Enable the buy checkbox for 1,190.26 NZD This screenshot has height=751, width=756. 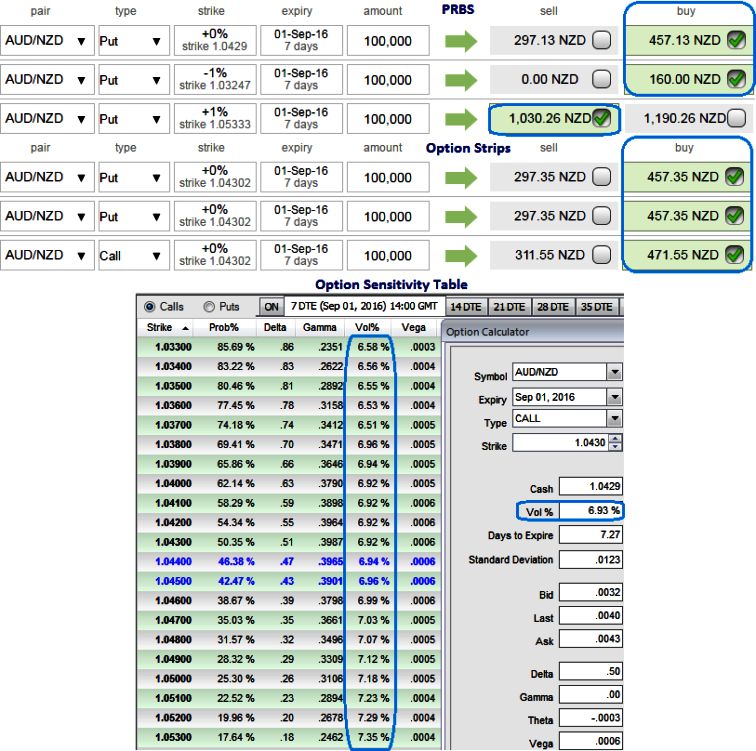point(736,119)
